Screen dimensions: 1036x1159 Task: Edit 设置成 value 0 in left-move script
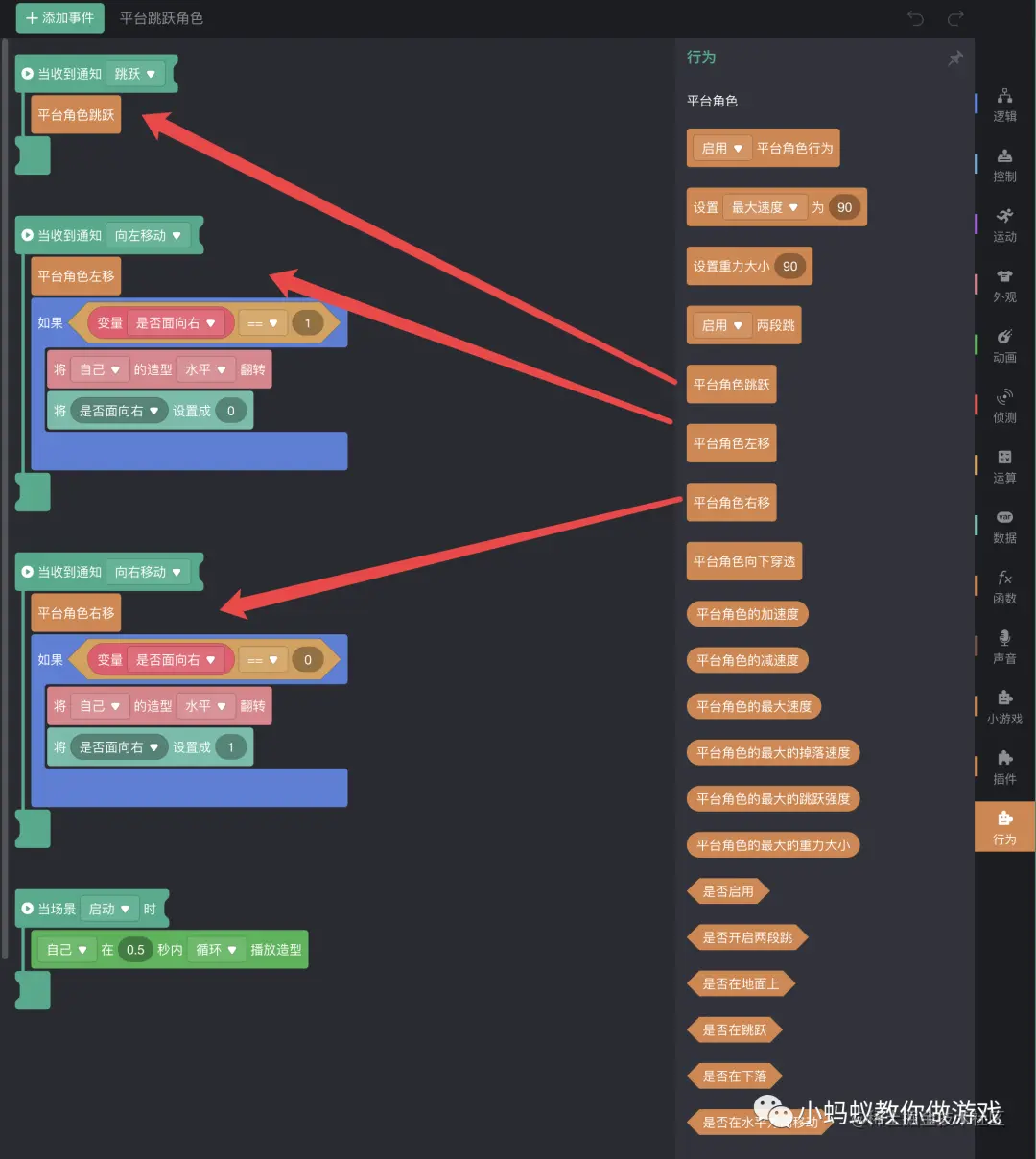coord(230,411)
